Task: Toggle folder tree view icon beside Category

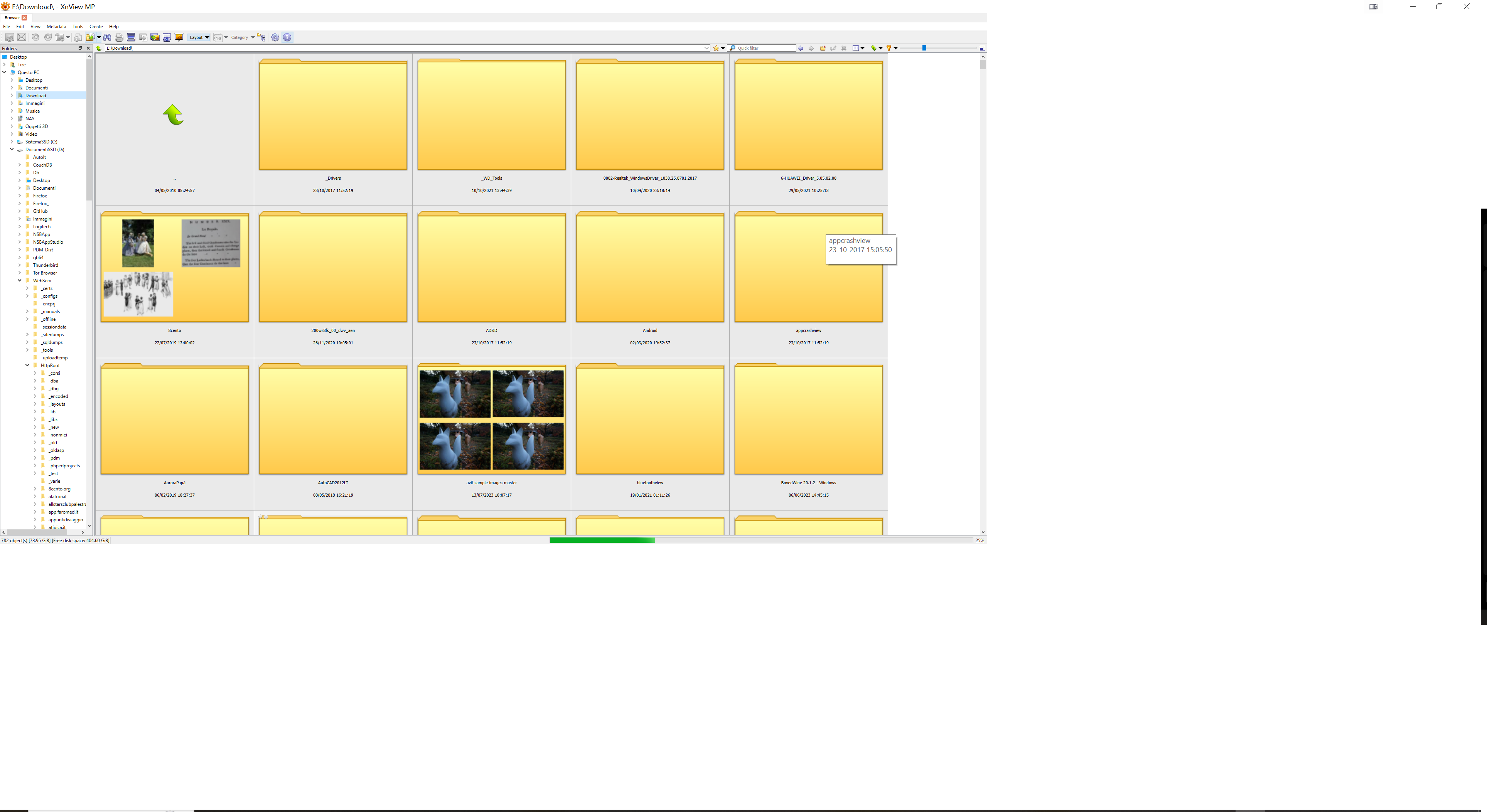Action: [x=261, y=37]
